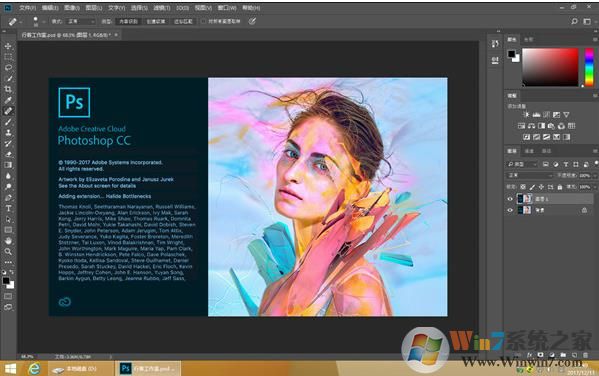Enable the sample all layers checkbox
Viewport: 599px width, 376px height.
pos(204,21)
